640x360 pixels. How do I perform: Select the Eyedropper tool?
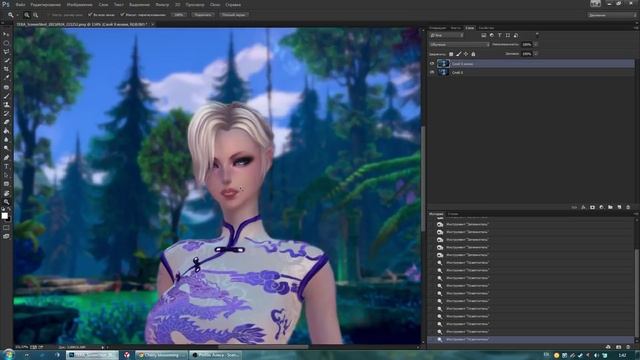pos(6,78)
